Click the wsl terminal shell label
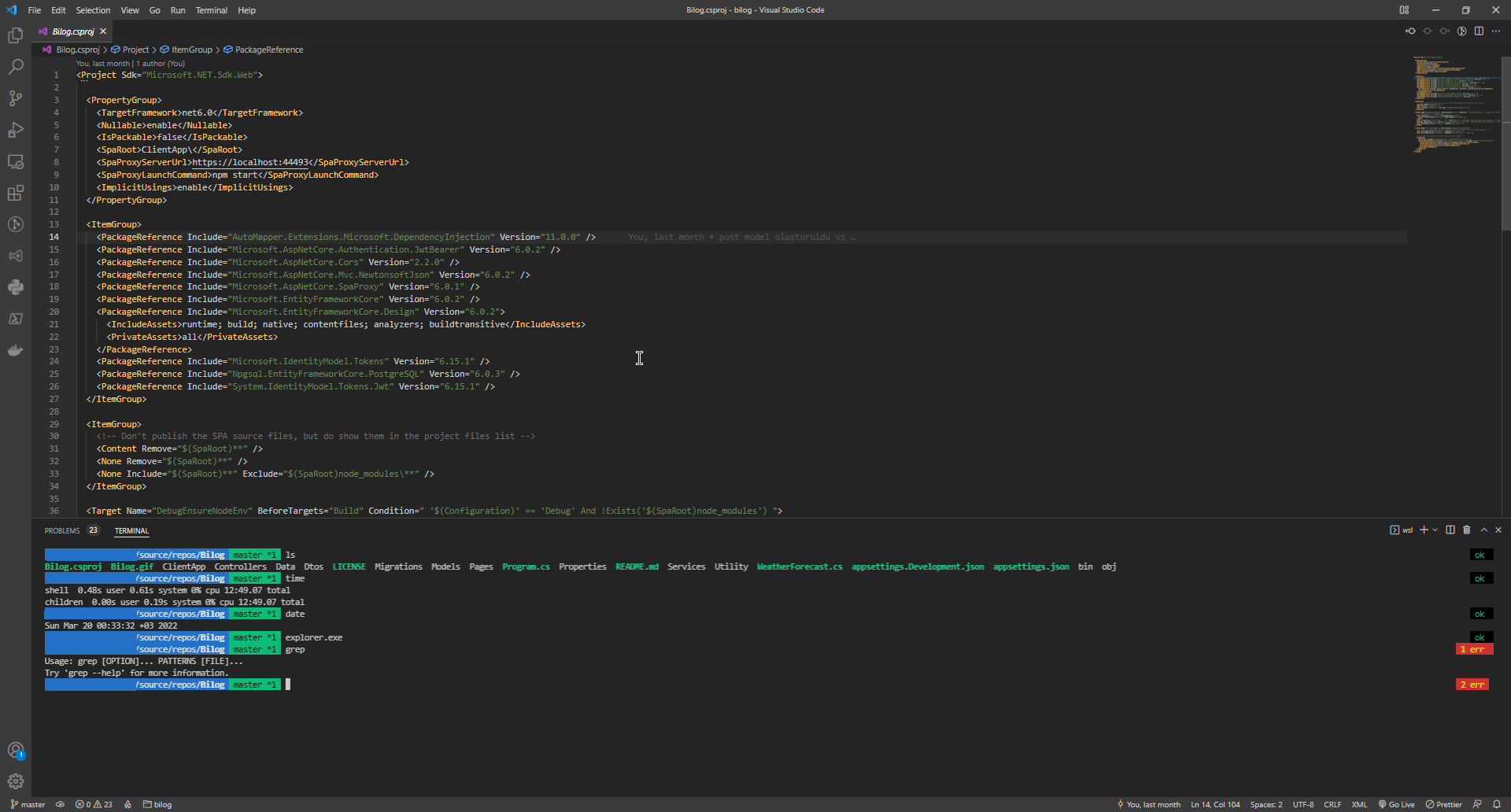This screenshot has height=812, width=1511. [1402, 530]
